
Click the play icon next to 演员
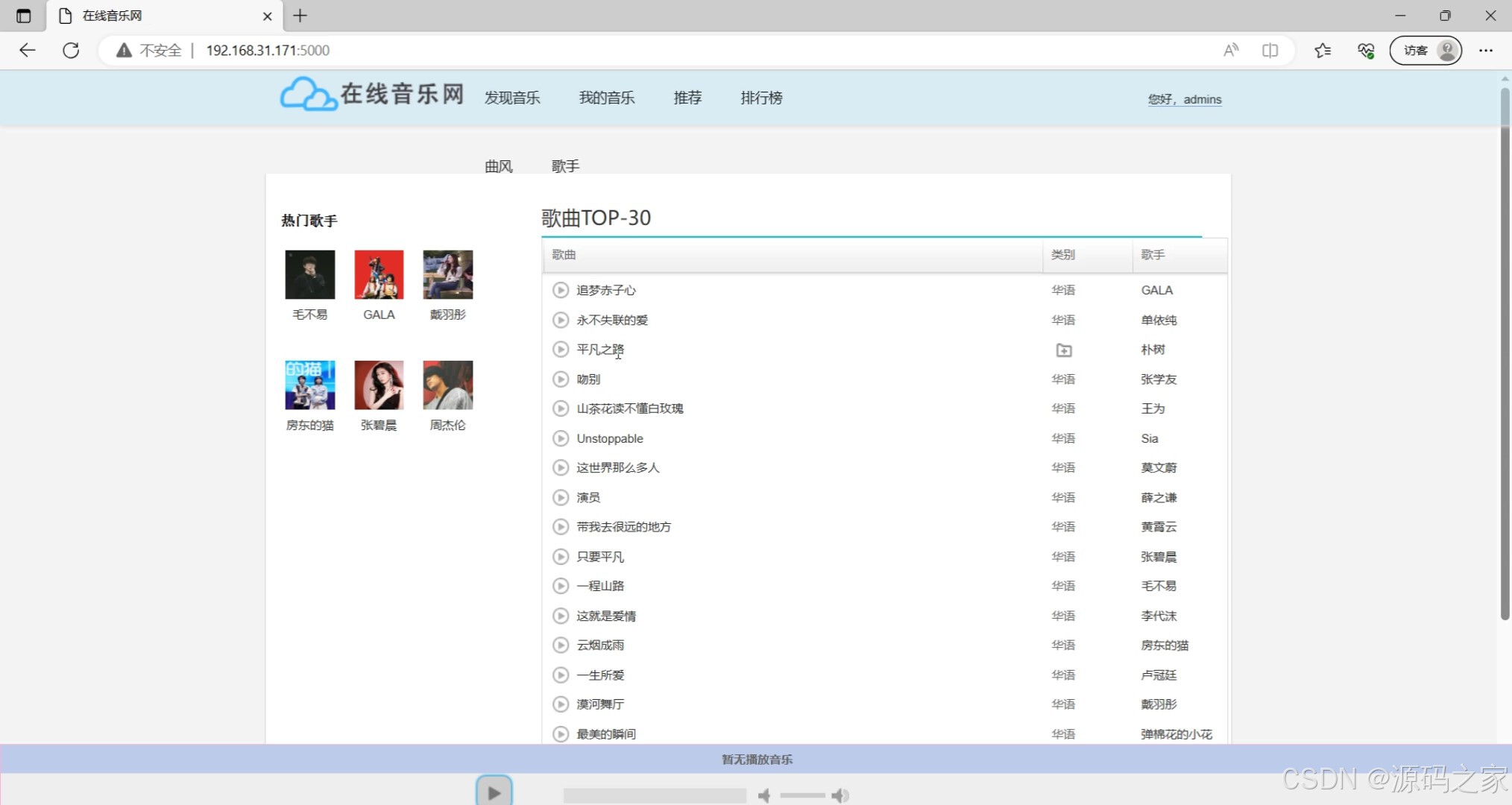(560, 497)
